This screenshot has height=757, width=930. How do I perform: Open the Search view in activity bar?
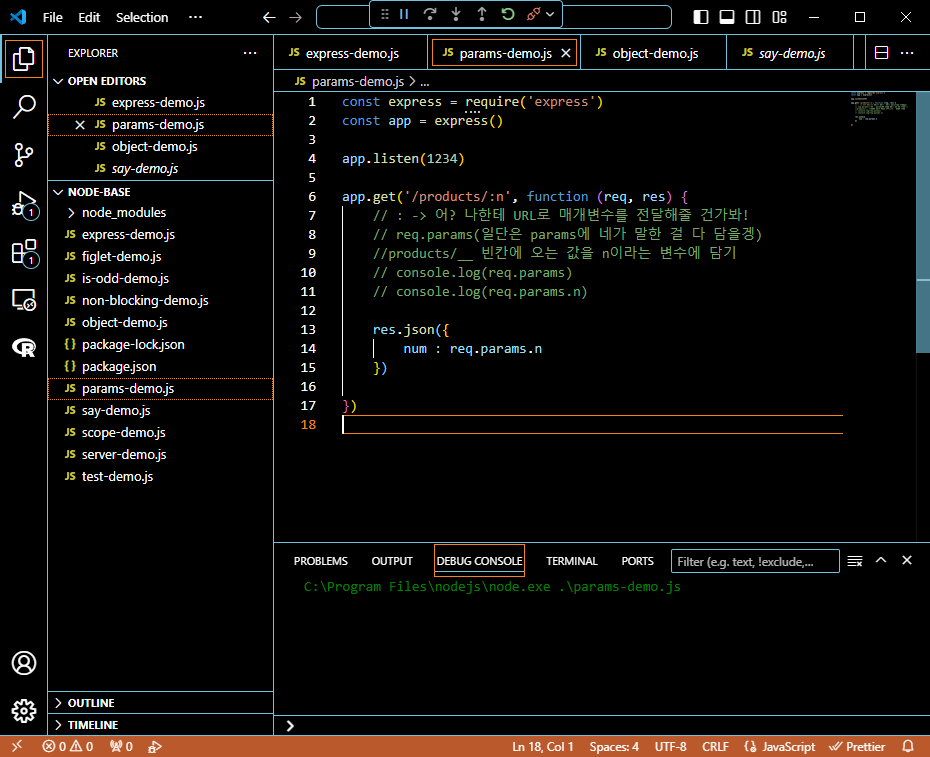coord(24,107)
